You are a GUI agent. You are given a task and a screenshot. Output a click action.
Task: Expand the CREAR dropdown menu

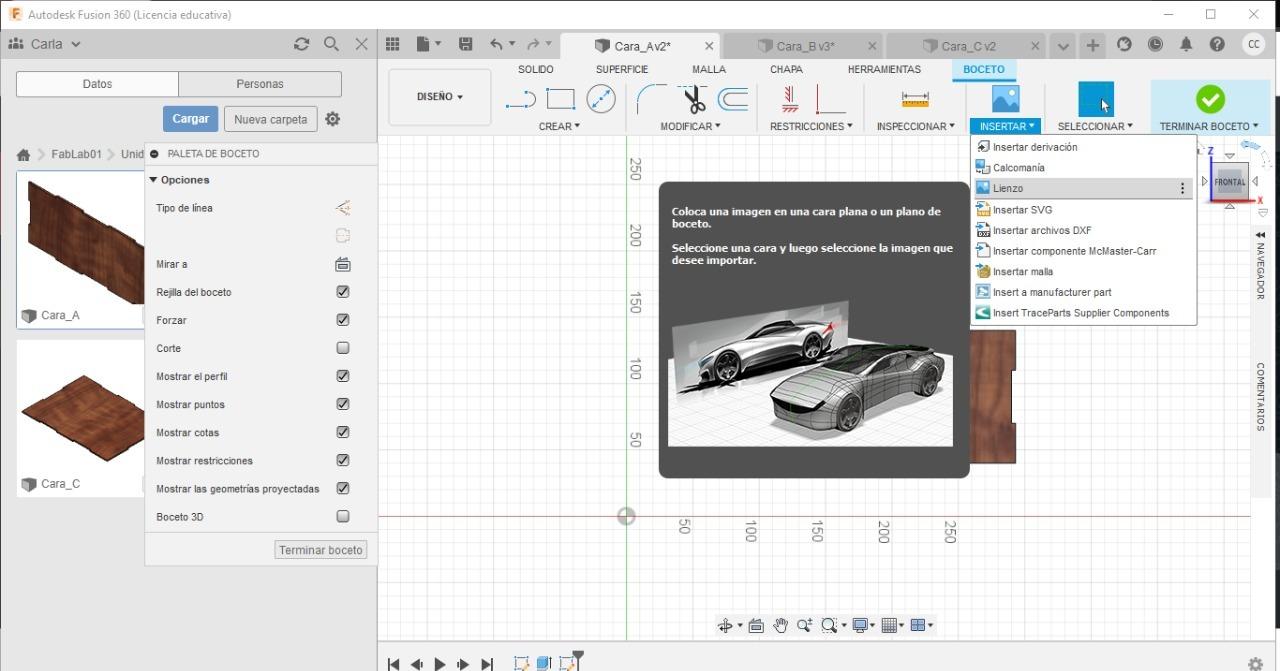559,126
